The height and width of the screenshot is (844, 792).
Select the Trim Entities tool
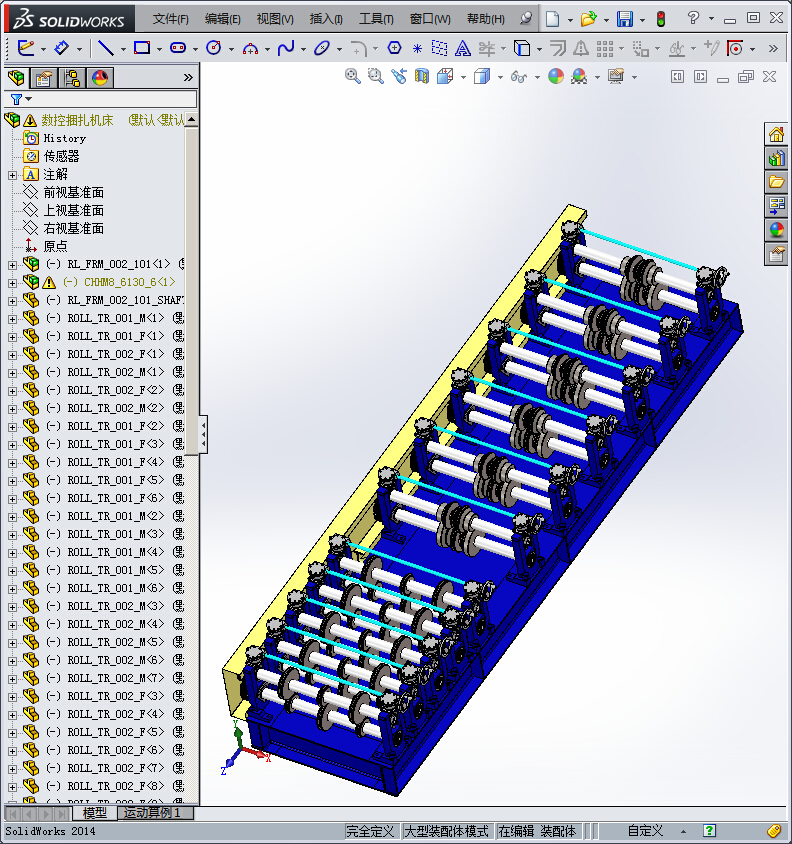487,48
